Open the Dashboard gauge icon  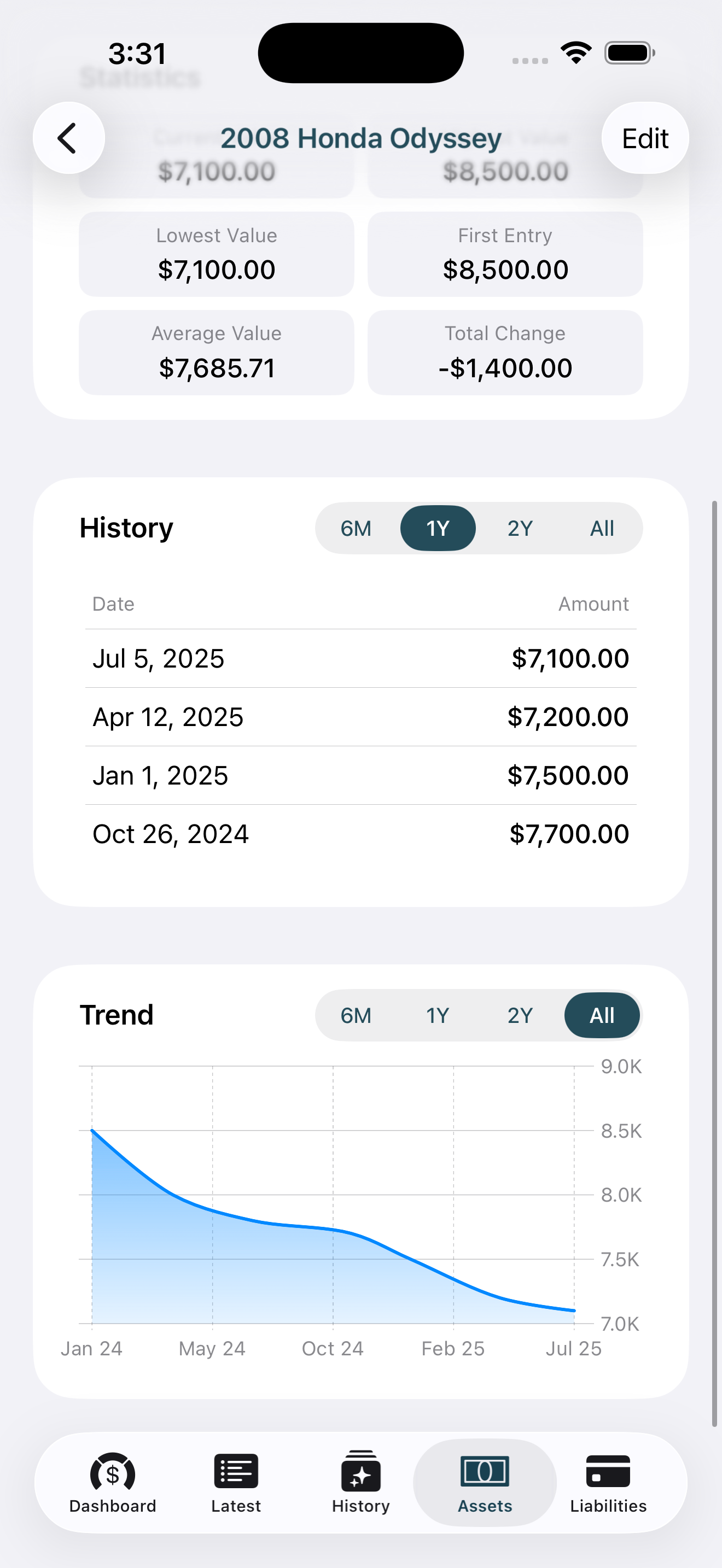point(113,1473)
